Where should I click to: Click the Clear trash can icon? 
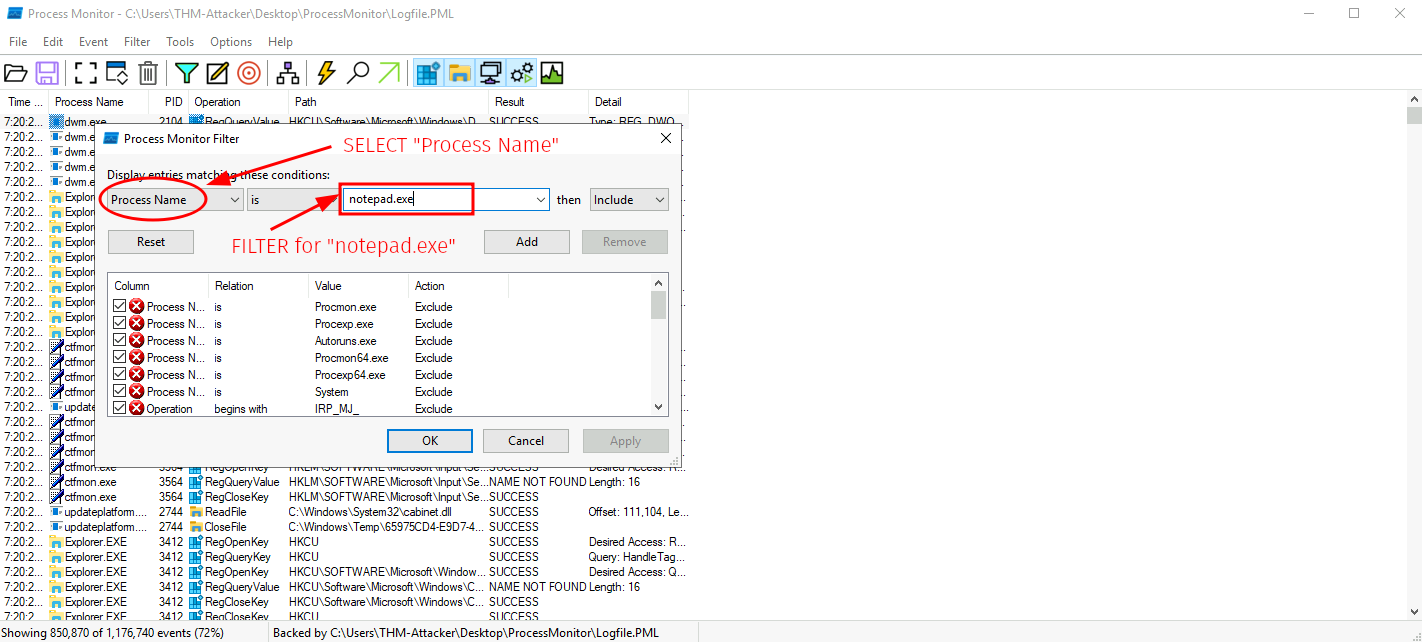click(x=148, y=73)
